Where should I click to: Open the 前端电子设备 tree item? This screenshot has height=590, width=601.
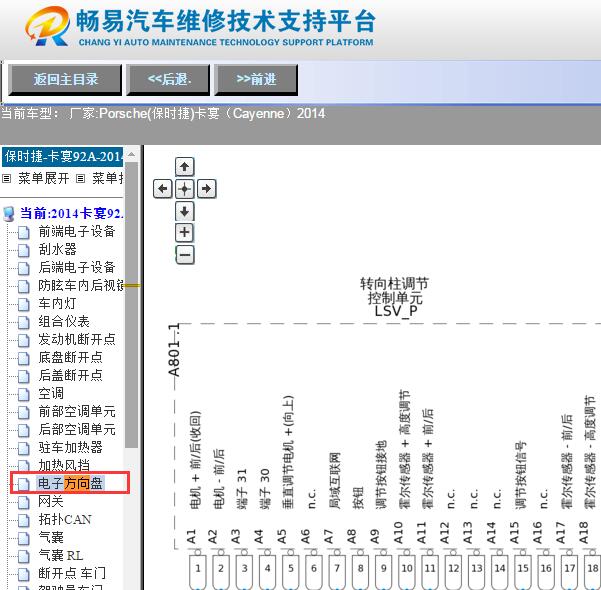(77, 231)
